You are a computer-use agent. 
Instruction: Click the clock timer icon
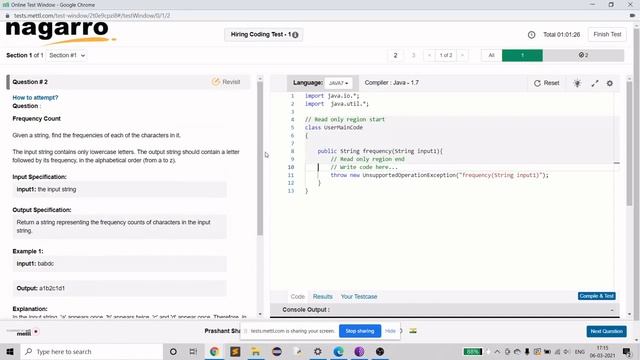click(x=531, y=35)
